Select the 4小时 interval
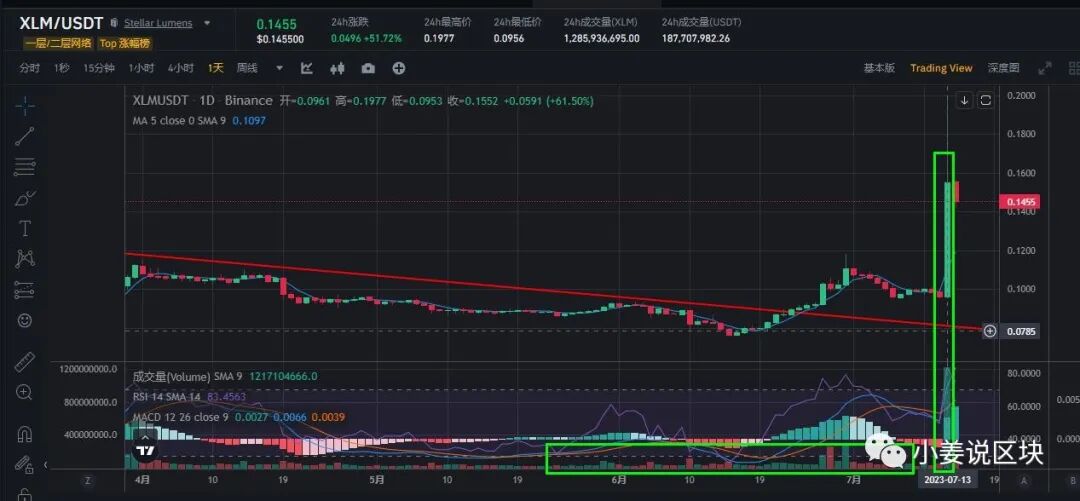Image resolution: width=1080 pixels, height=501 pixels. 180,68
